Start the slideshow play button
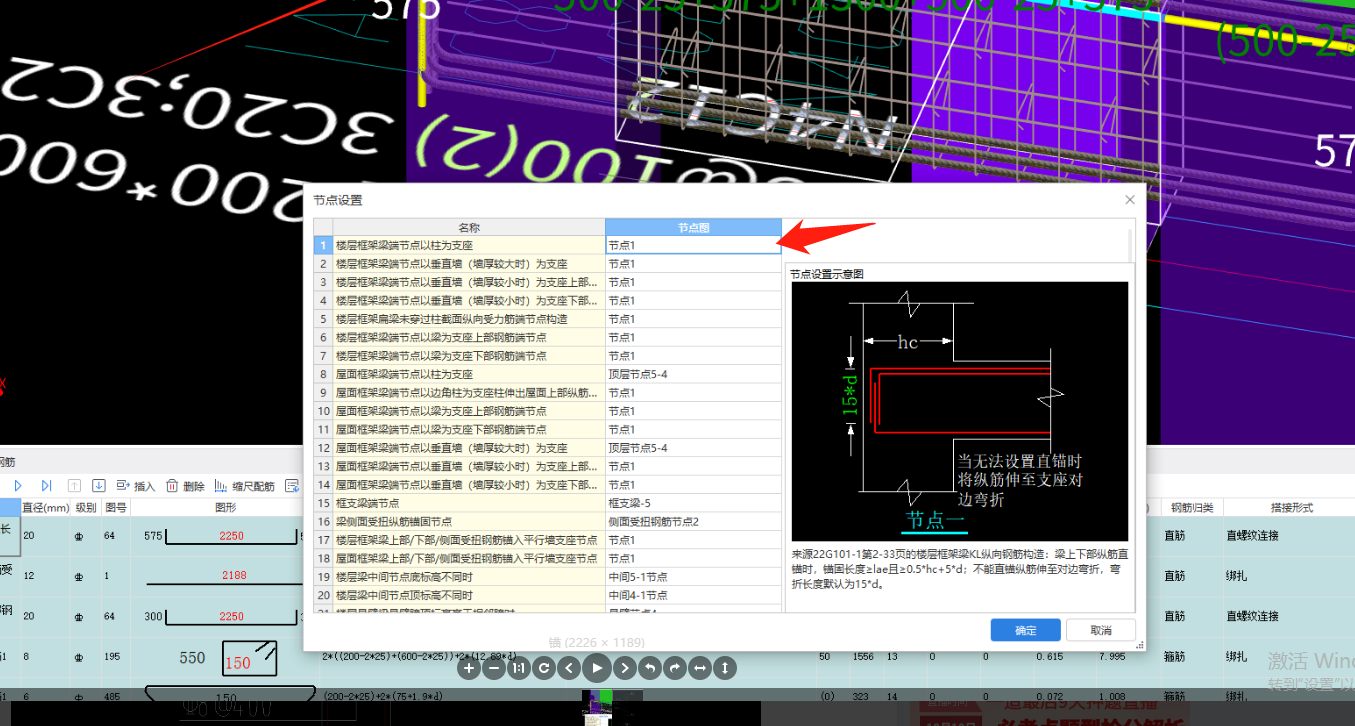Image resolution: width=1355 pixels, height=726 pixels. pos(596,667)
